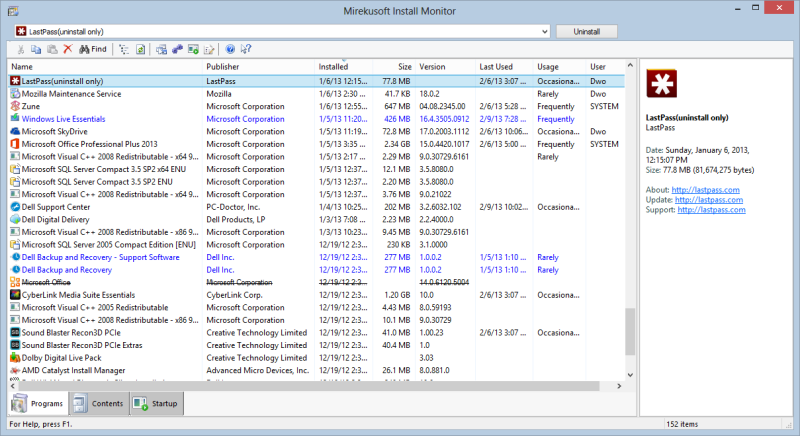The image size is (800, 436).
Task: Open Find with the binoculars button
Action: [x=93, y=49]
